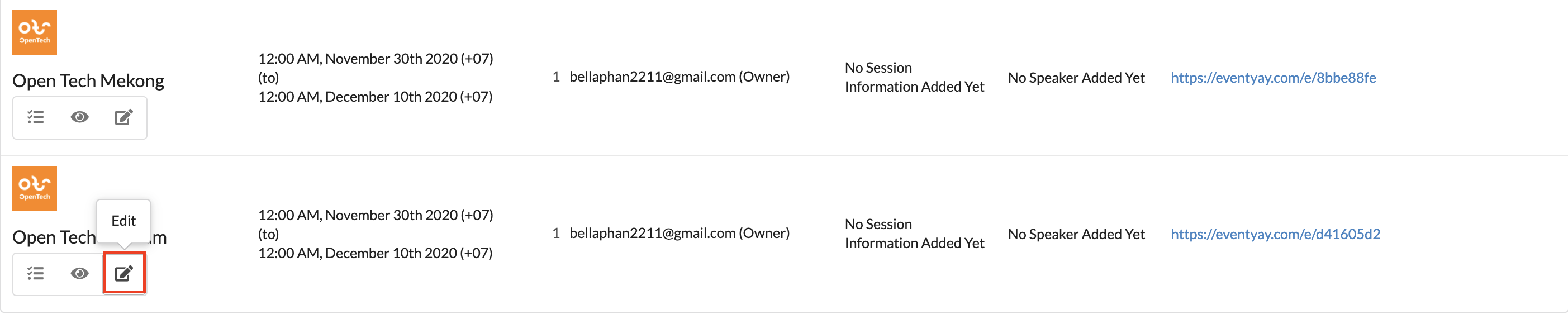The height and width of the screenshot is (314, 1568).
Task: Click the second event's date range text
Action: tap(376, 234)
